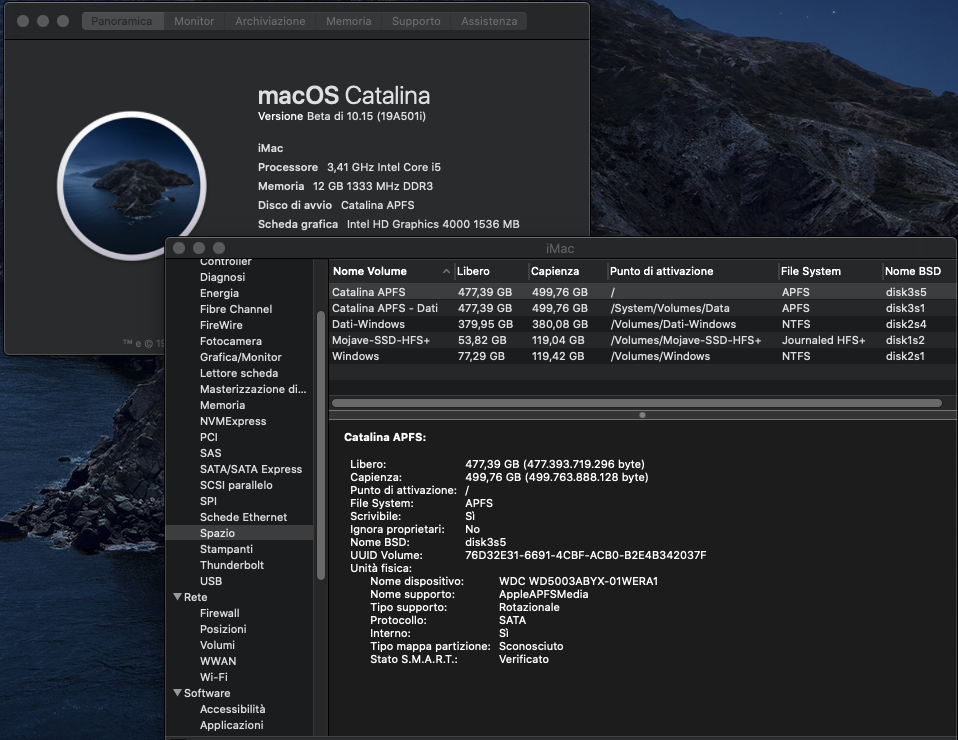
Task: Sort by Nome Volume column arrow
Action: point(446,271)
